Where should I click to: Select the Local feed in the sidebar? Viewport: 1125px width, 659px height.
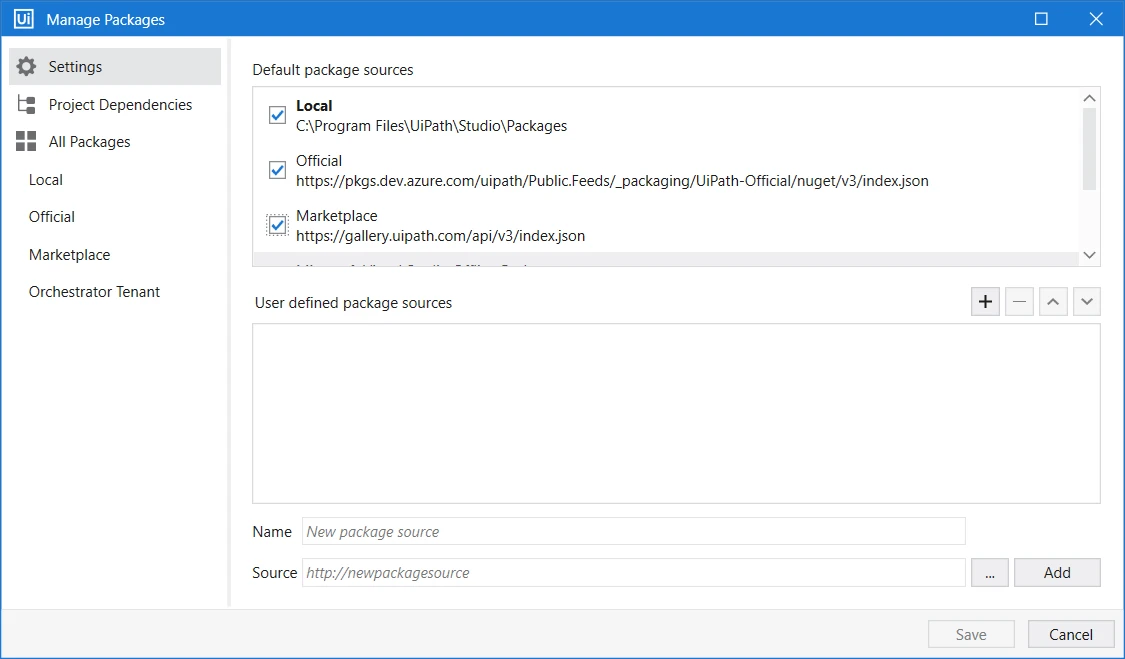pyautogui.click(x=46, y=180)
